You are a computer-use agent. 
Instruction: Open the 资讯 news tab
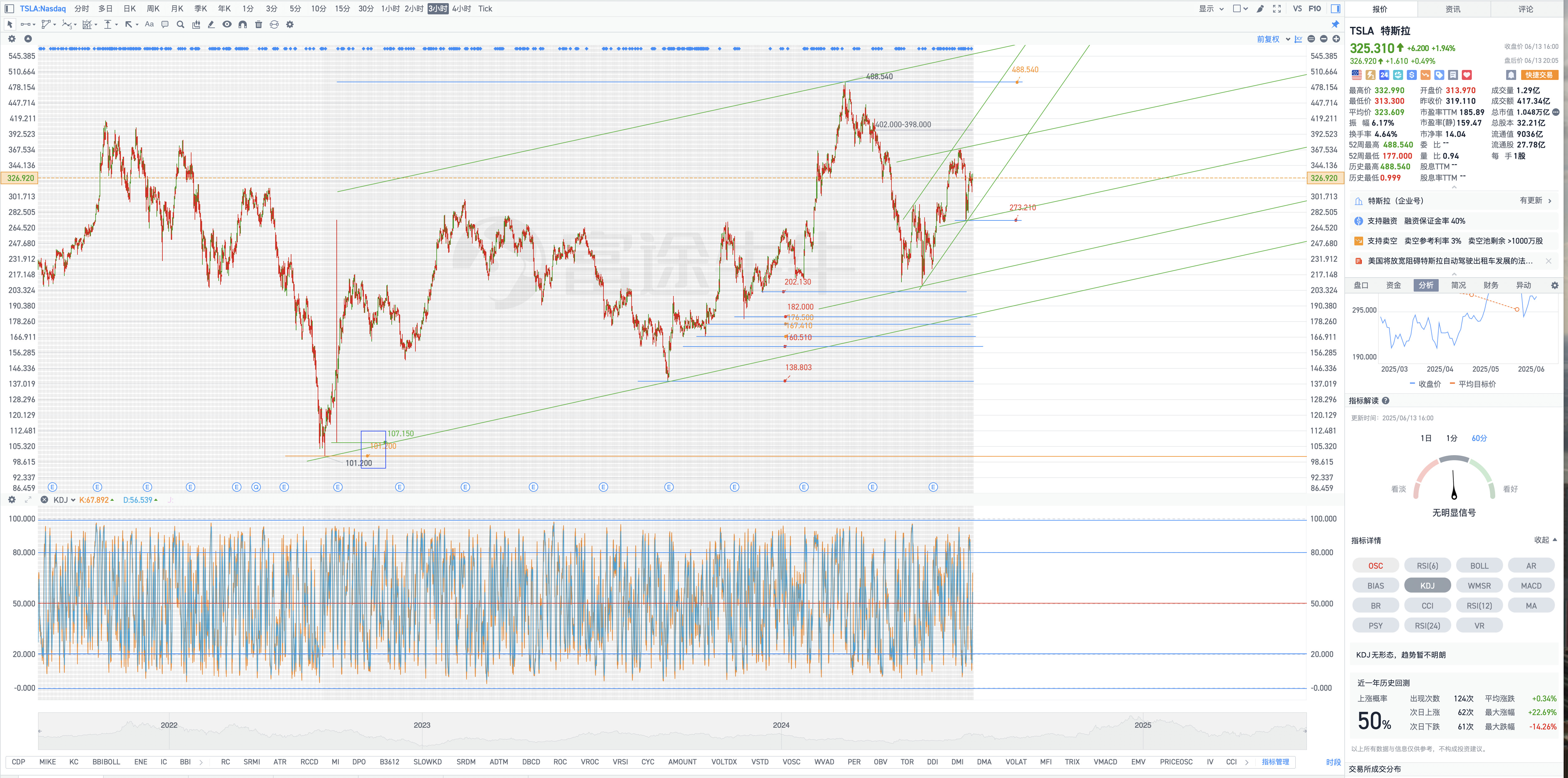tap(1453, 9)
